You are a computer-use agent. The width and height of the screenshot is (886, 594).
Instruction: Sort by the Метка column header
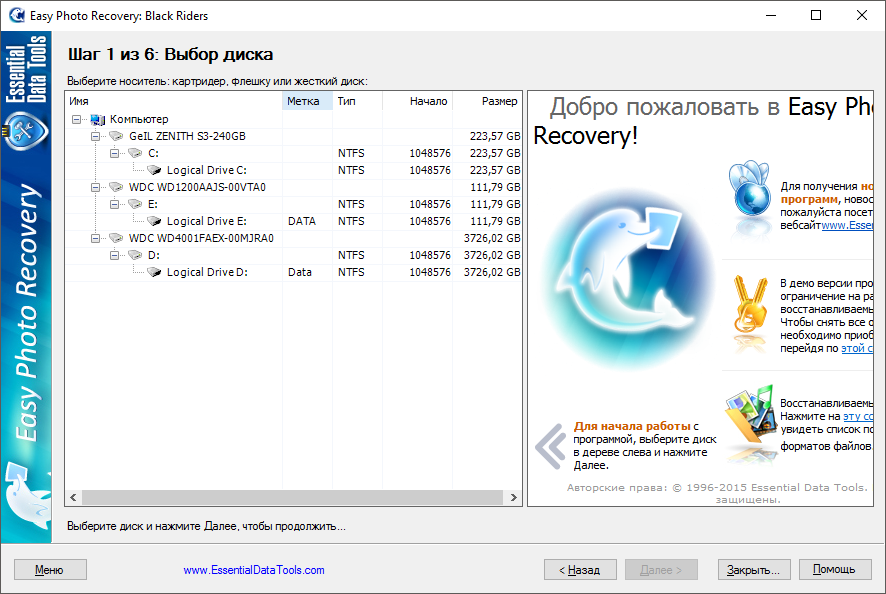coord(307,101)
